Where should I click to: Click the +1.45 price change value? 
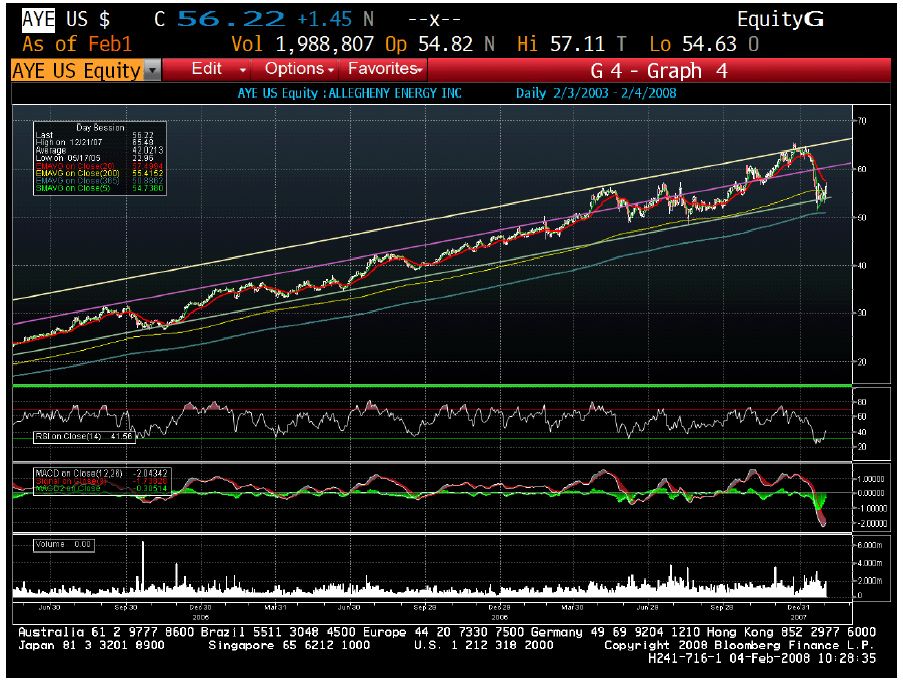pos(324,20)
